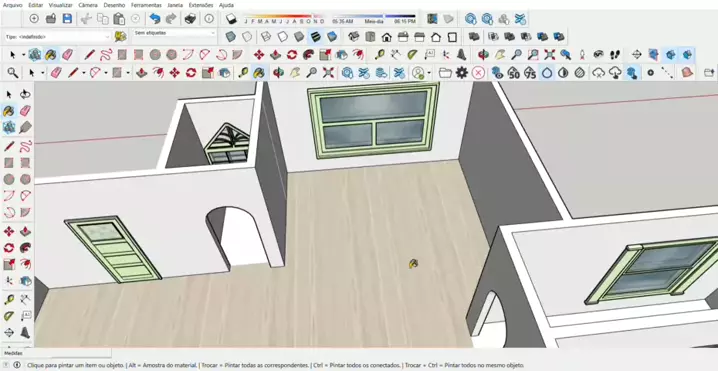Select the Pencil line tool
718x371 pixels.
tap(90, 55)
